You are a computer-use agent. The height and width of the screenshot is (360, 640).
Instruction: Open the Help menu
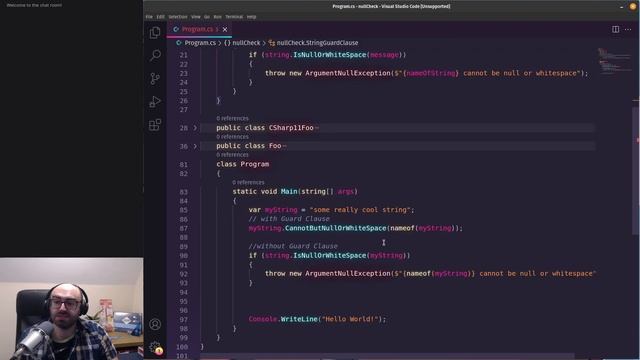251,17
